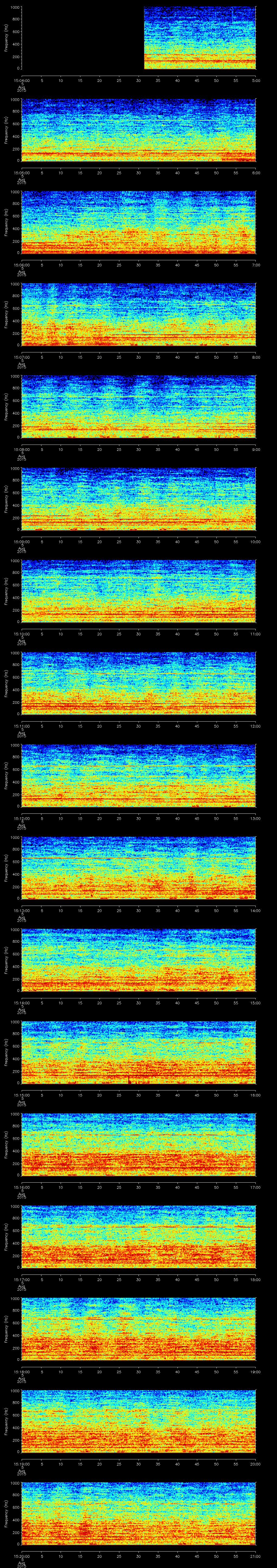Viewport: 277px width, 1568px height.
Task: Click the 15:17:00 start time label
Action: click(22, 1279)
